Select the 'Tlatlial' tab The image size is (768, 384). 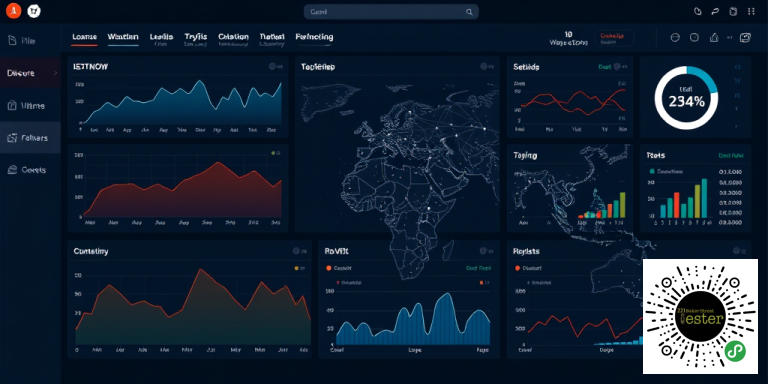pyautogui.click(x=272, y=37)
